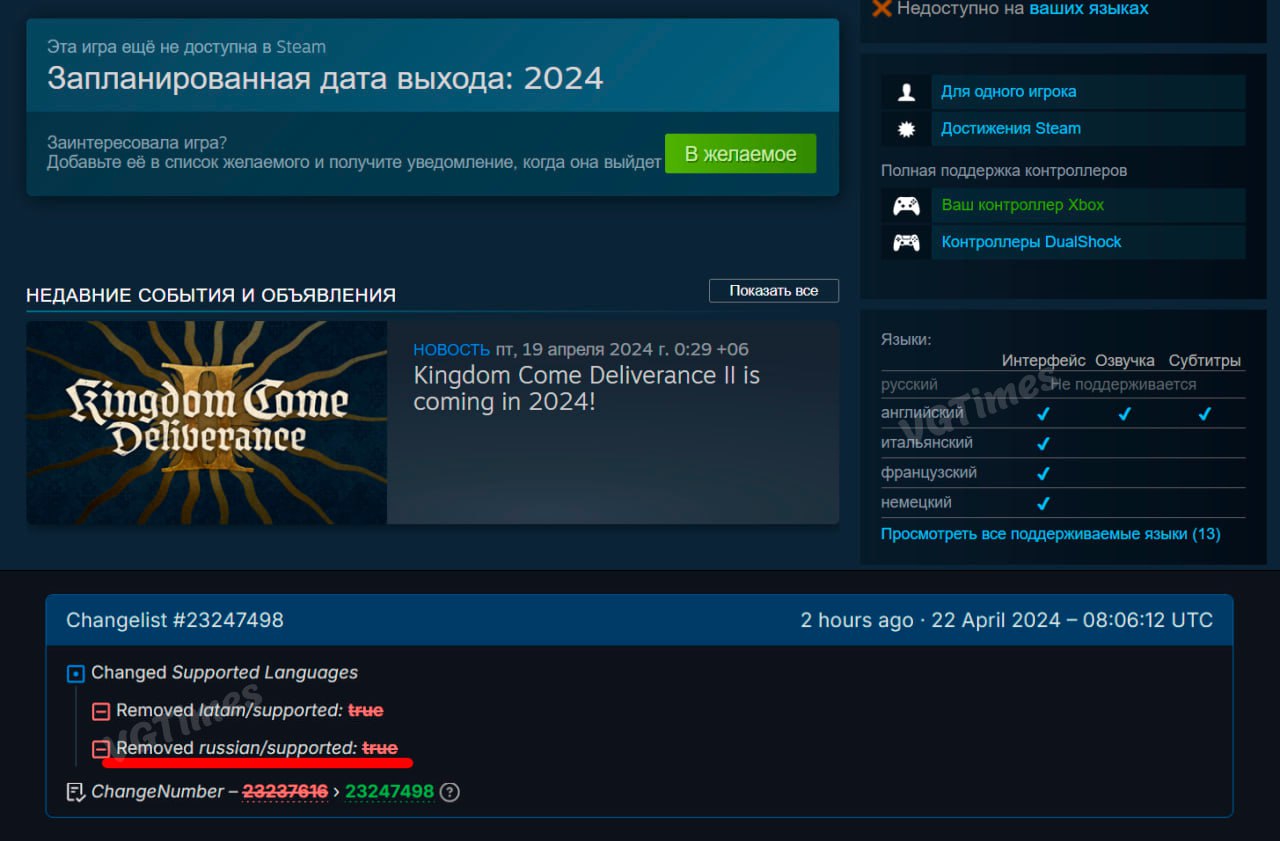This screenshot has width=1280, height=841.
Task: Click the НЕДАВНИЕ СОБЫТИЯ И ОБЪЯВЛЕНИЯ heading
Action: tap(211, 295)
